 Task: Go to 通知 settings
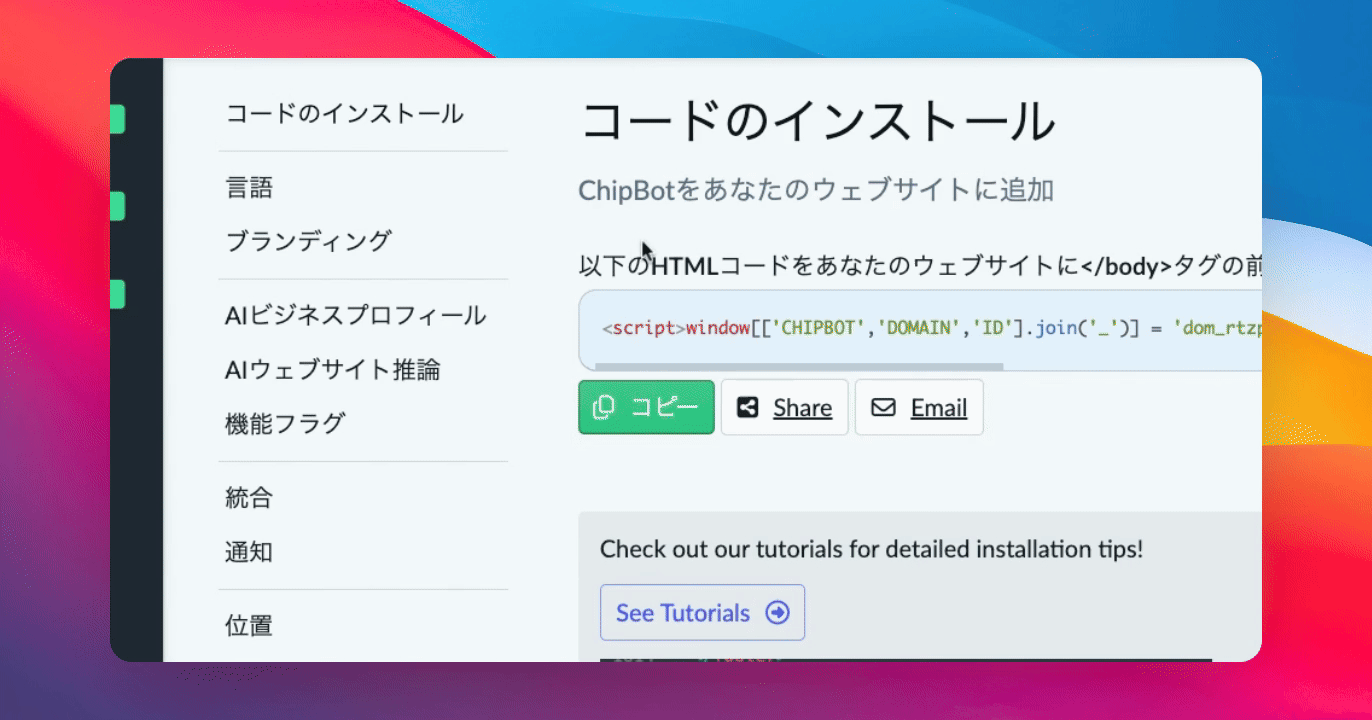tap(249, 552)
